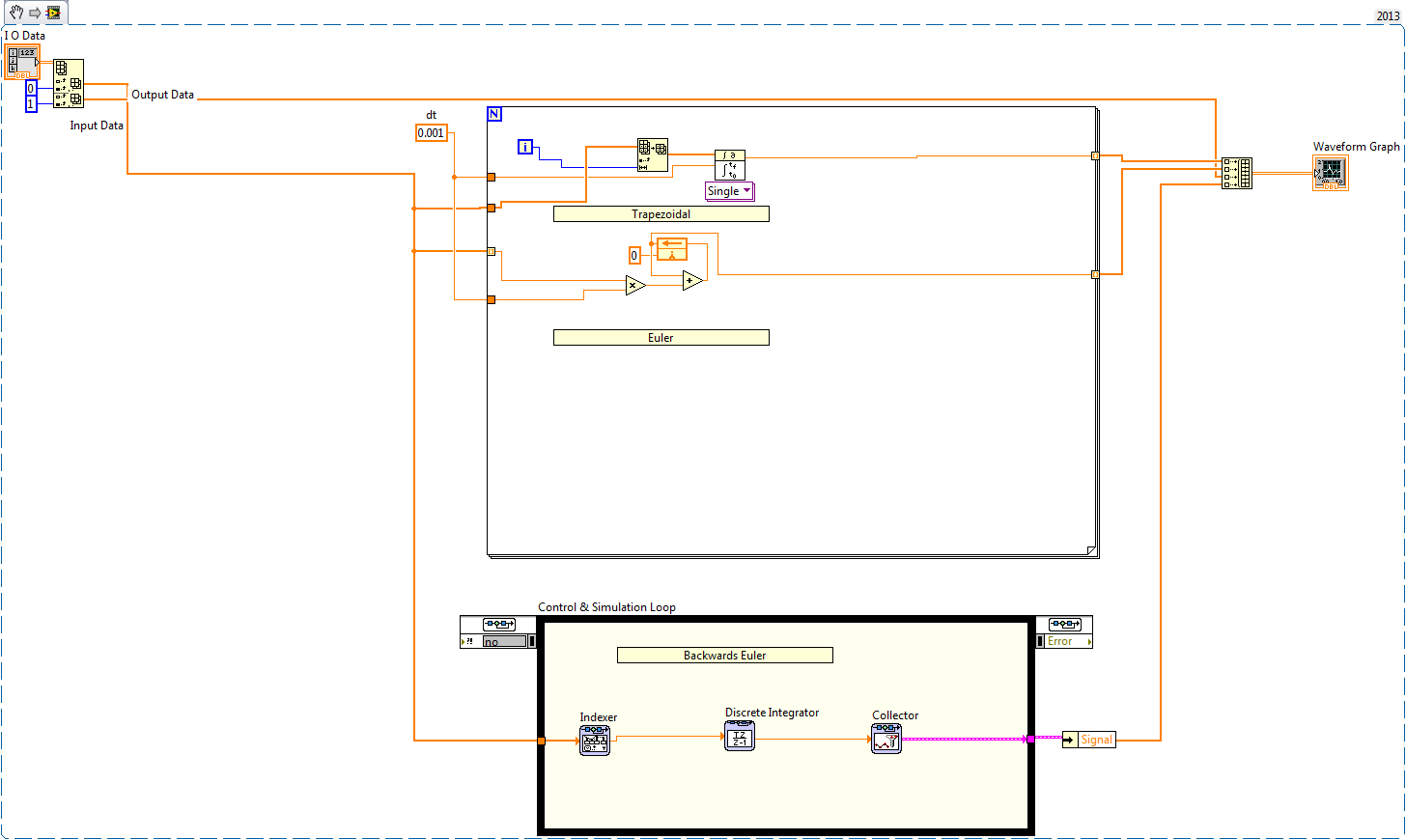Select the Discrete Integrator block
The image size is (1406, 840).
(740, 736)
